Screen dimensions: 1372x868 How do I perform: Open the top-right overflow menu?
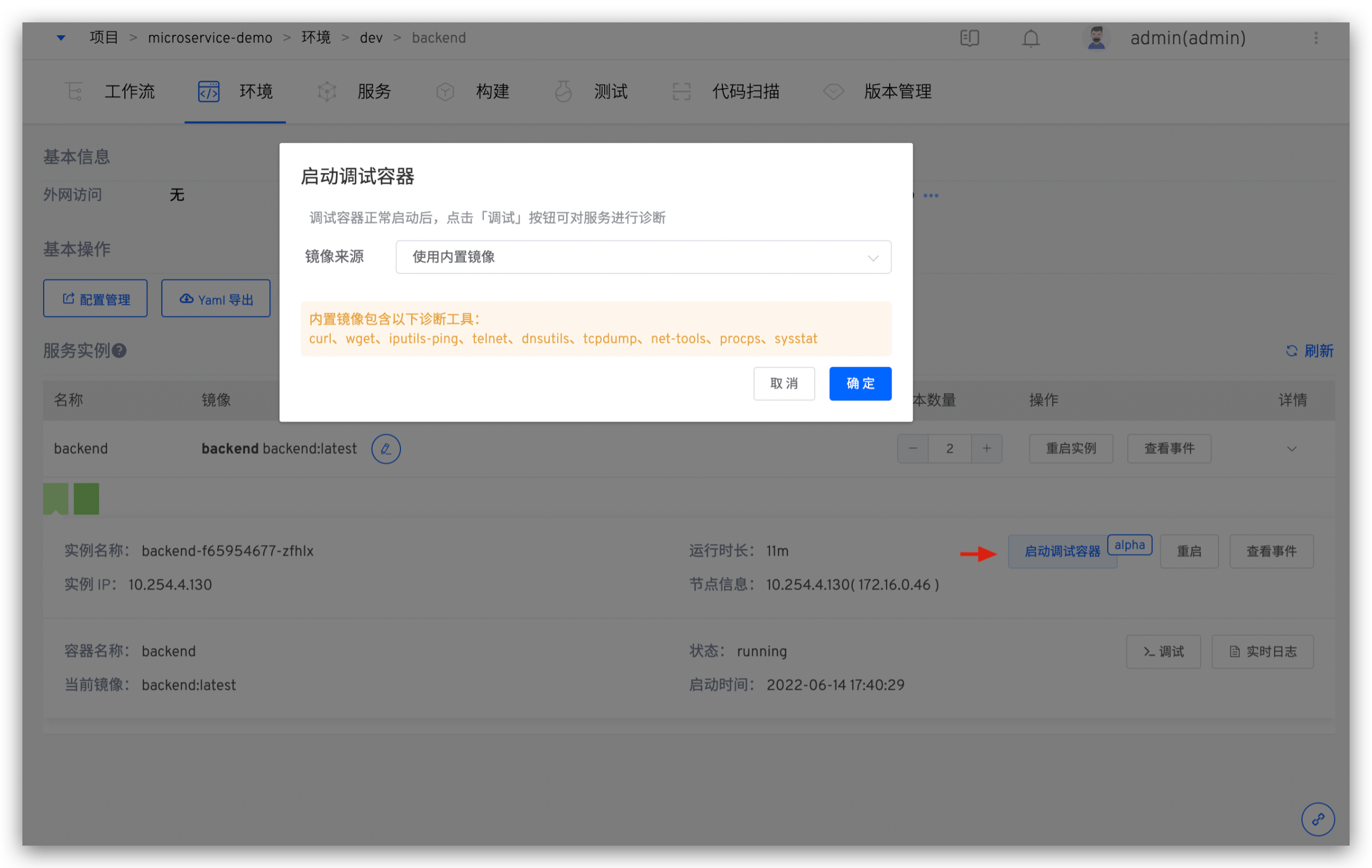(1316, 38)
